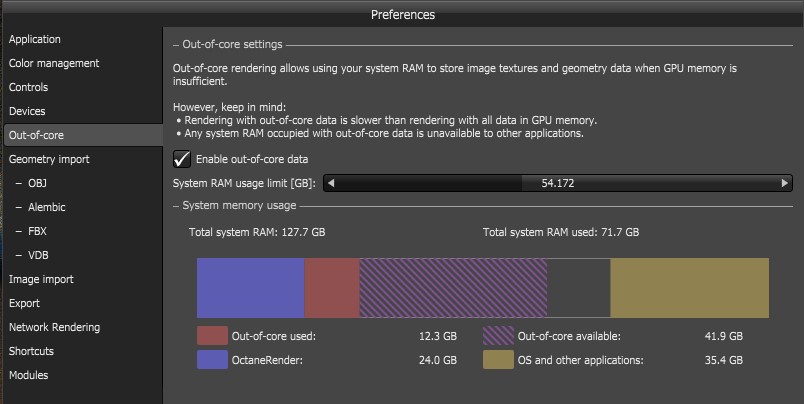Toggle the Enable out-of-core data checkbox

[x=182, y=159]
